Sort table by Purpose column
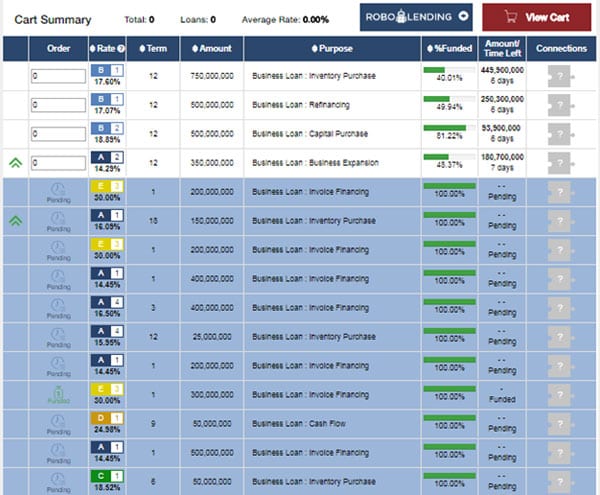Screen dimensions: 600x495 click(331, 49)
